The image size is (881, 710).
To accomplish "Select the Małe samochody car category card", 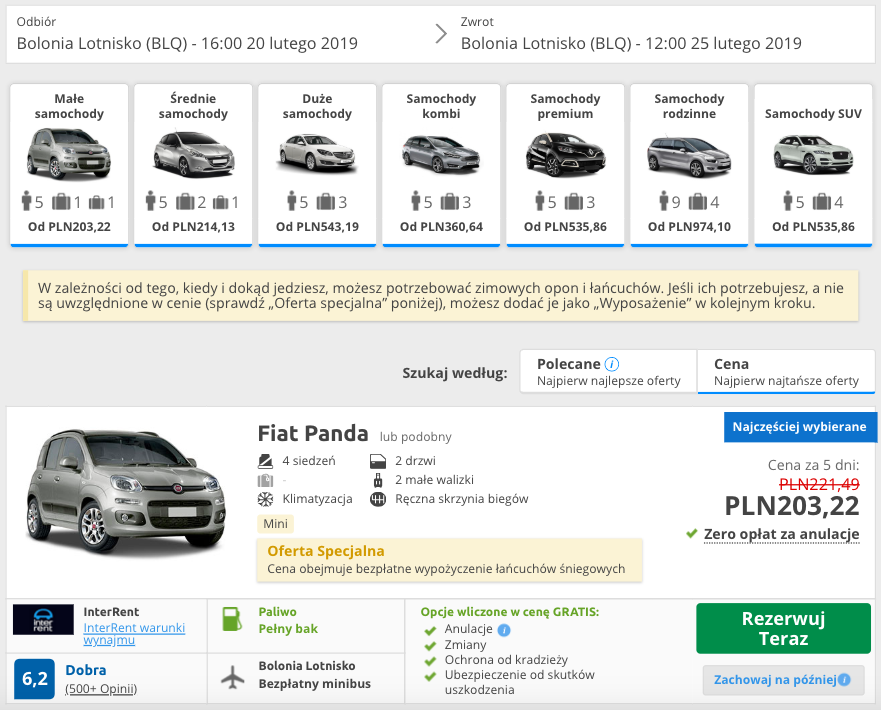I will (69, 165).
